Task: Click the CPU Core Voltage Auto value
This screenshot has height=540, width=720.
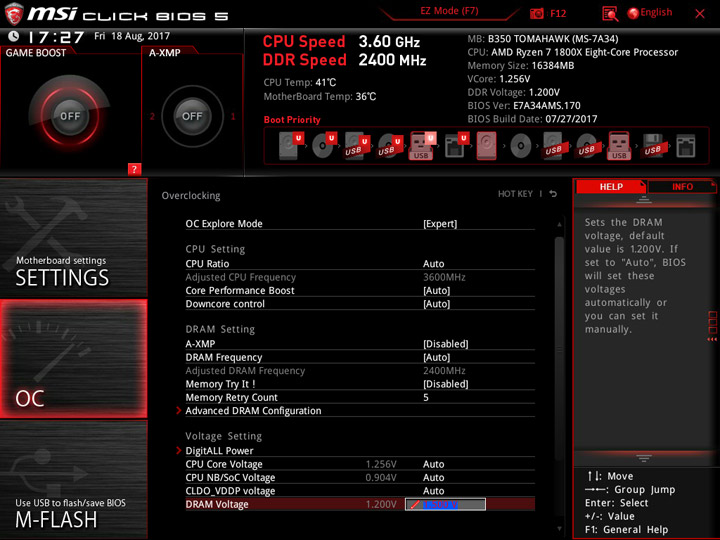Action: 433,464
